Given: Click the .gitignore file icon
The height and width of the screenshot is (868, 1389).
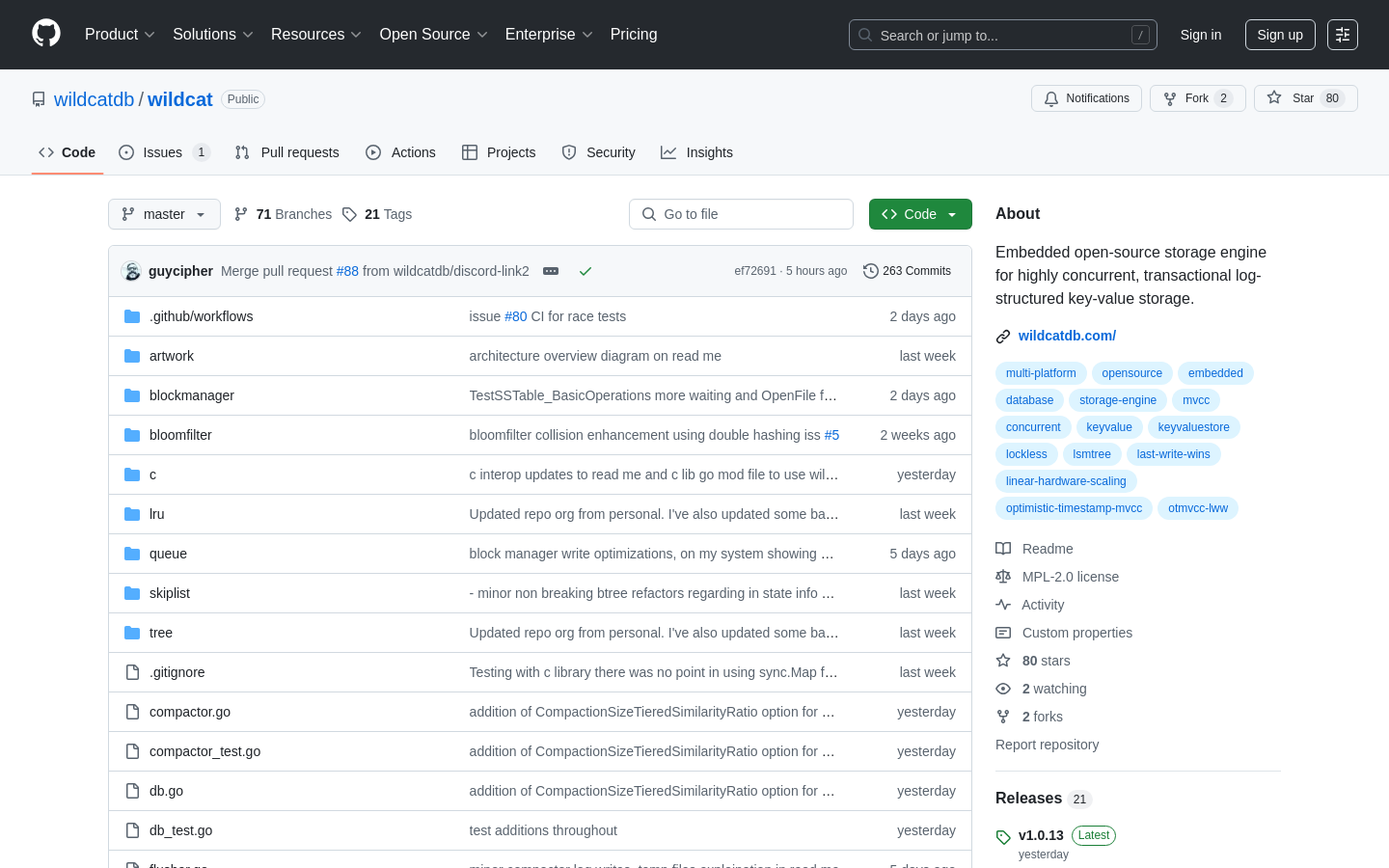Looking at the screenshot, I should [132, 672].
